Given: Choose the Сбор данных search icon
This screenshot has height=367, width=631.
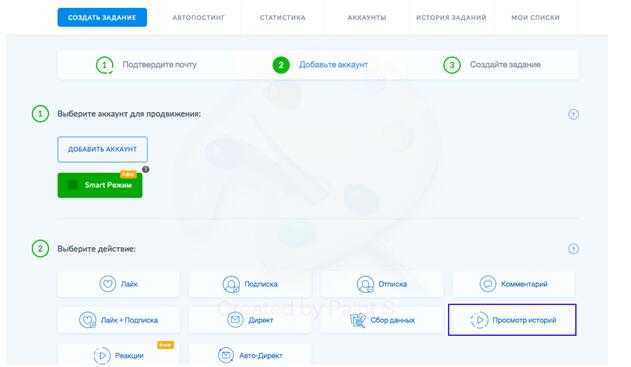Looking at the screenshot, I should [x=358, y=320].
